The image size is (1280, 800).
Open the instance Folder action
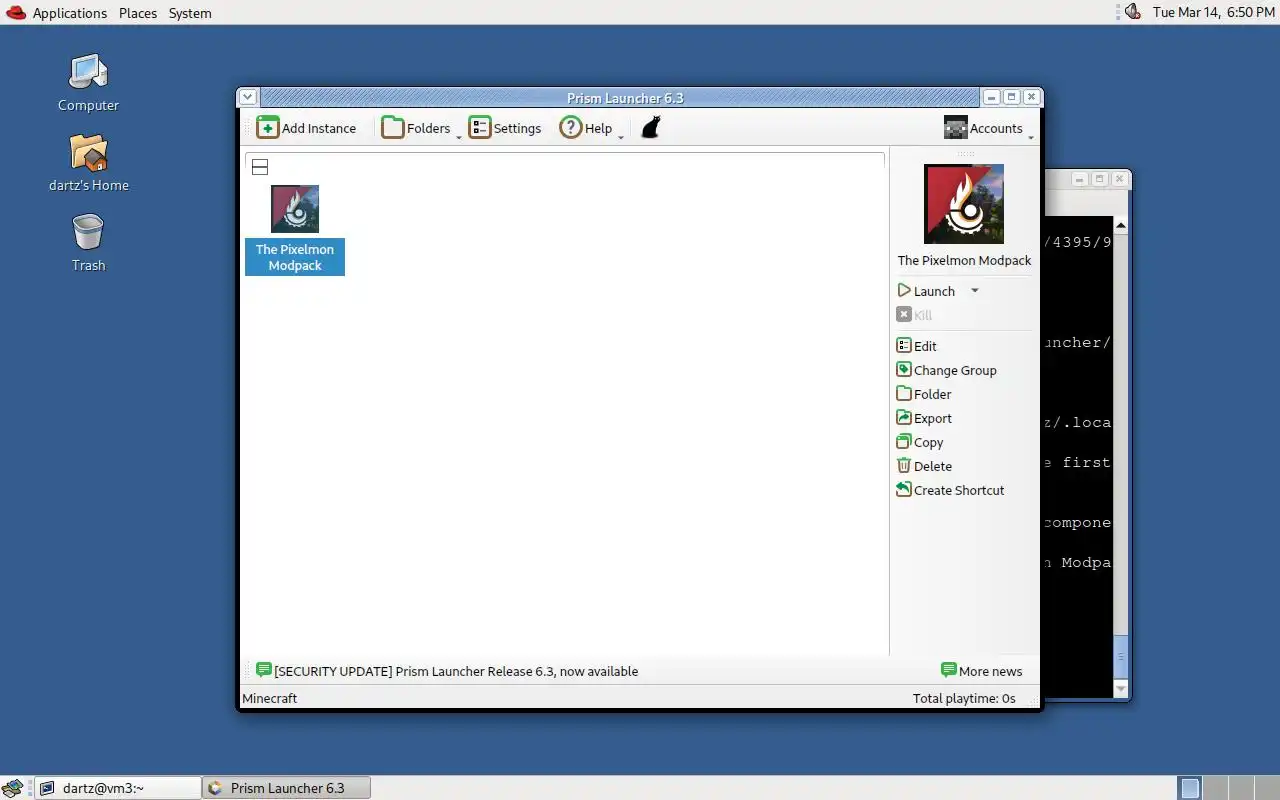(x=924, y=394)
